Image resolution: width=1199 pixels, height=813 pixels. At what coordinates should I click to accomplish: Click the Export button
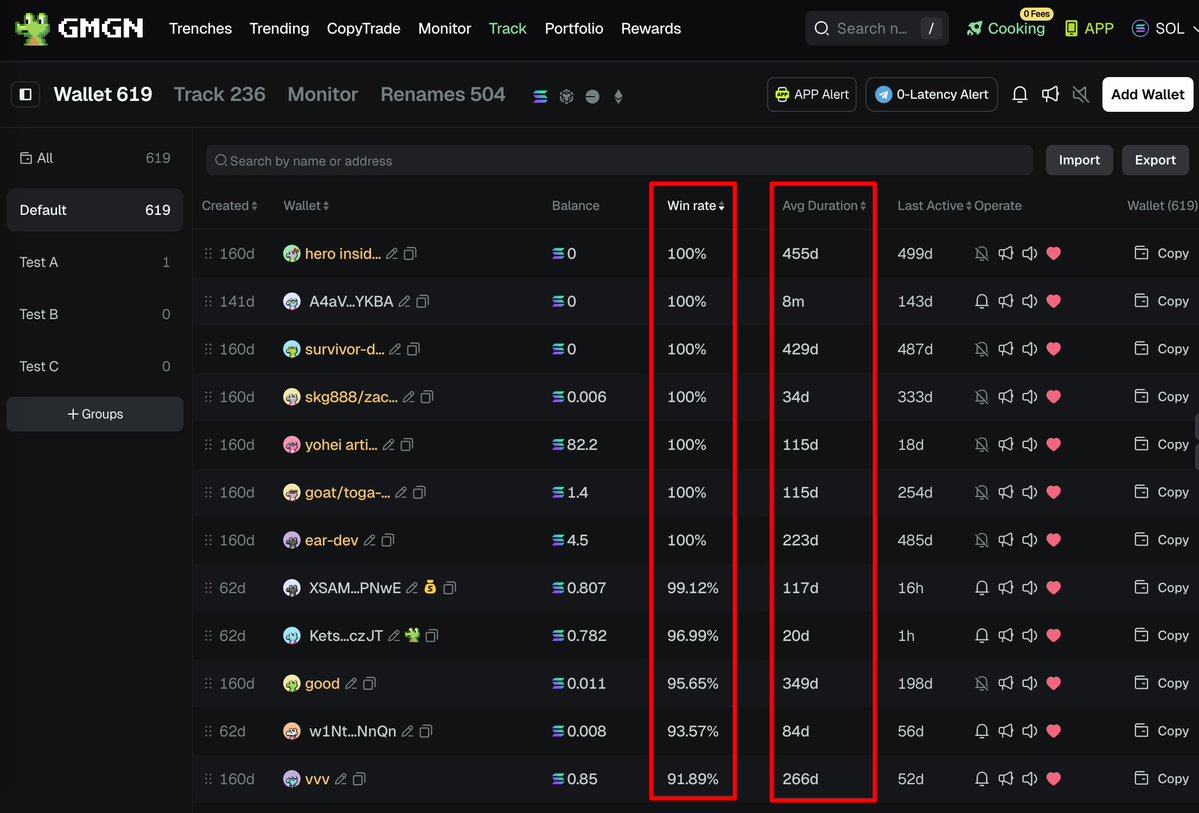pos(1155,160)
